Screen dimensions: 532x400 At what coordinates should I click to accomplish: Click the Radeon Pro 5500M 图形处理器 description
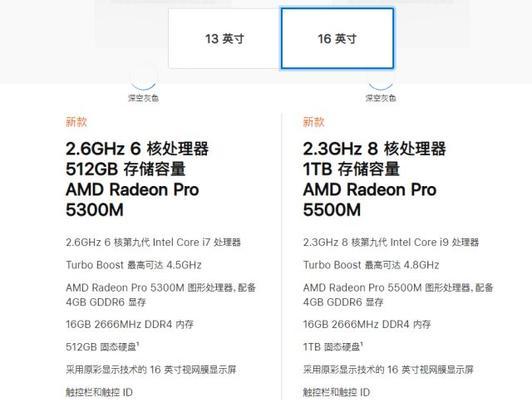pyautogui.click(x=398, y=294)
